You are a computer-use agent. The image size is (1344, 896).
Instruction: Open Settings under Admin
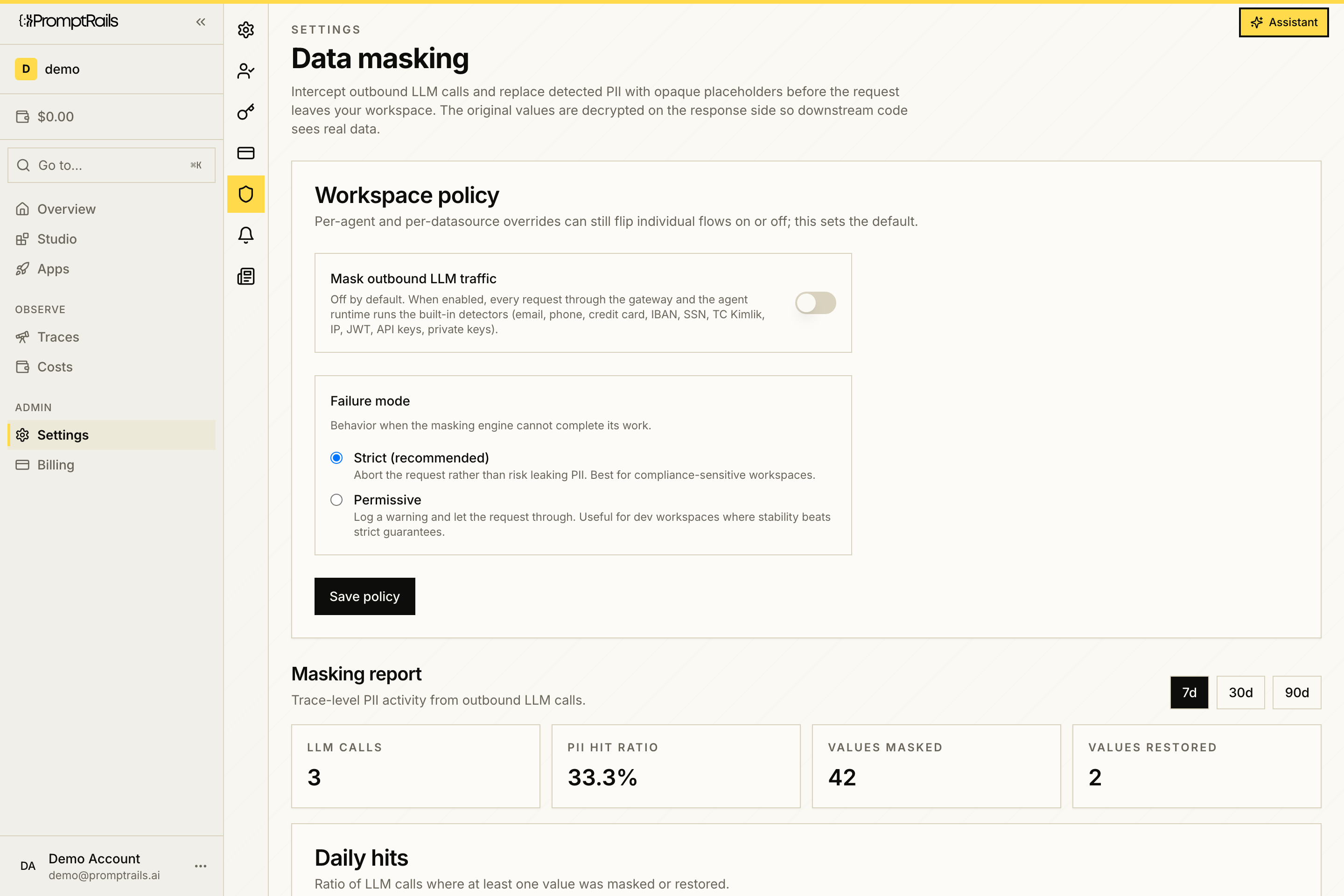click(x=112, y=435)
